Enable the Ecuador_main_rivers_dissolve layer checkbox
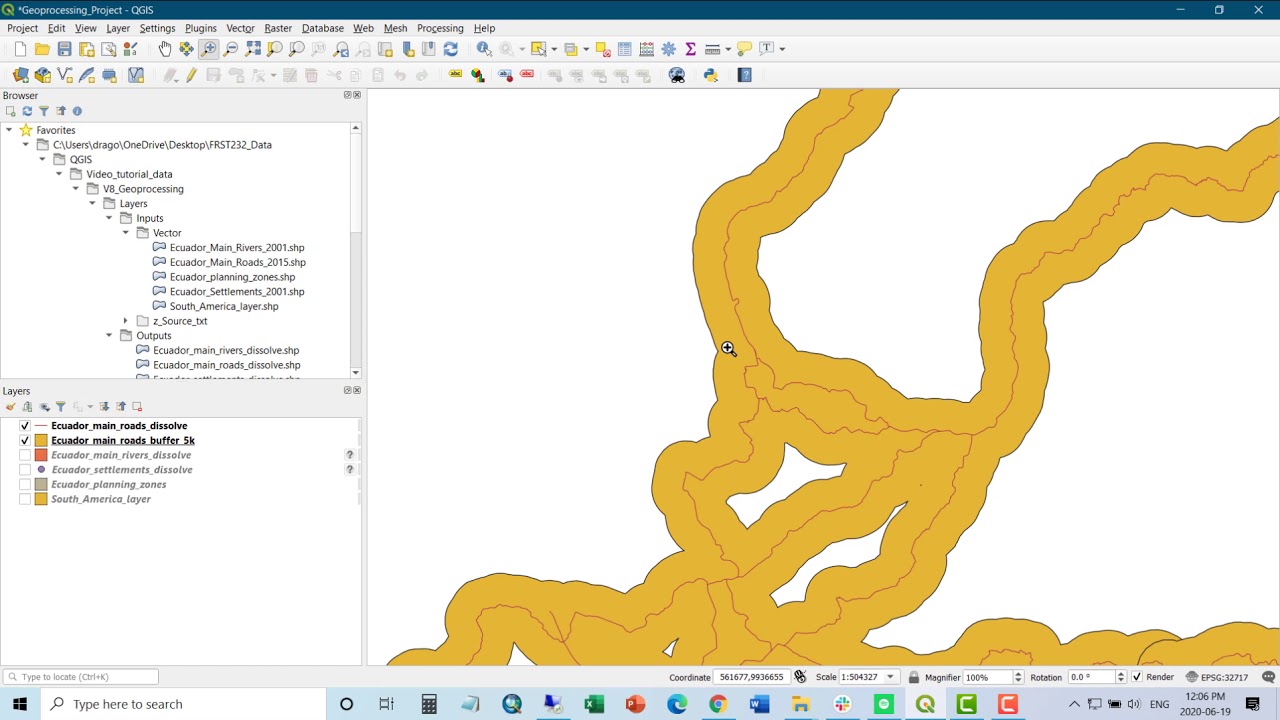The height and width of the screenshot is (720, 1280). pyautogui.click(x=25, y=455)
